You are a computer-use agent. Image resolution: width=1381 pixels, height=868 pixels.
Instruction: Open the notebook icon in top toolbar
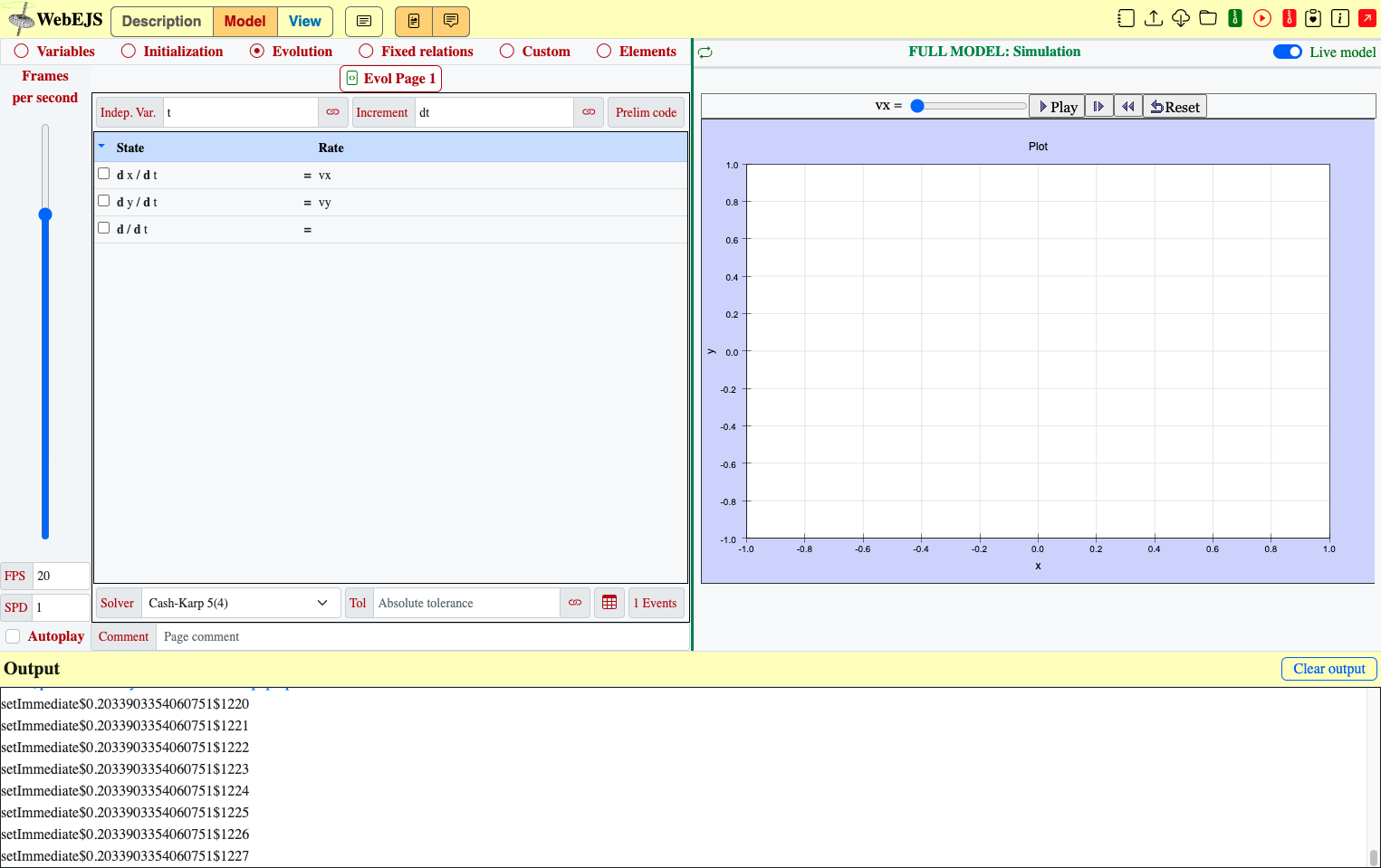click(1126, 18)
